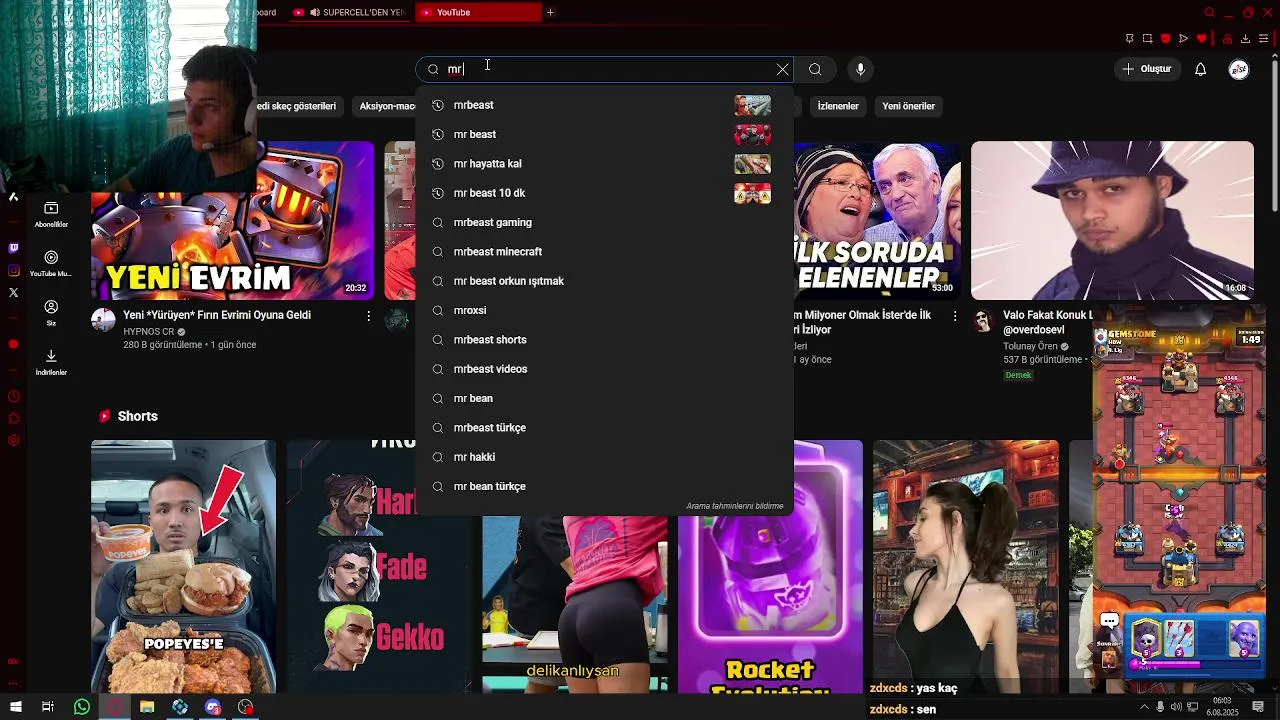Click the browser sidebar history clock icon

pyautogui.click(x=13, y=395)
